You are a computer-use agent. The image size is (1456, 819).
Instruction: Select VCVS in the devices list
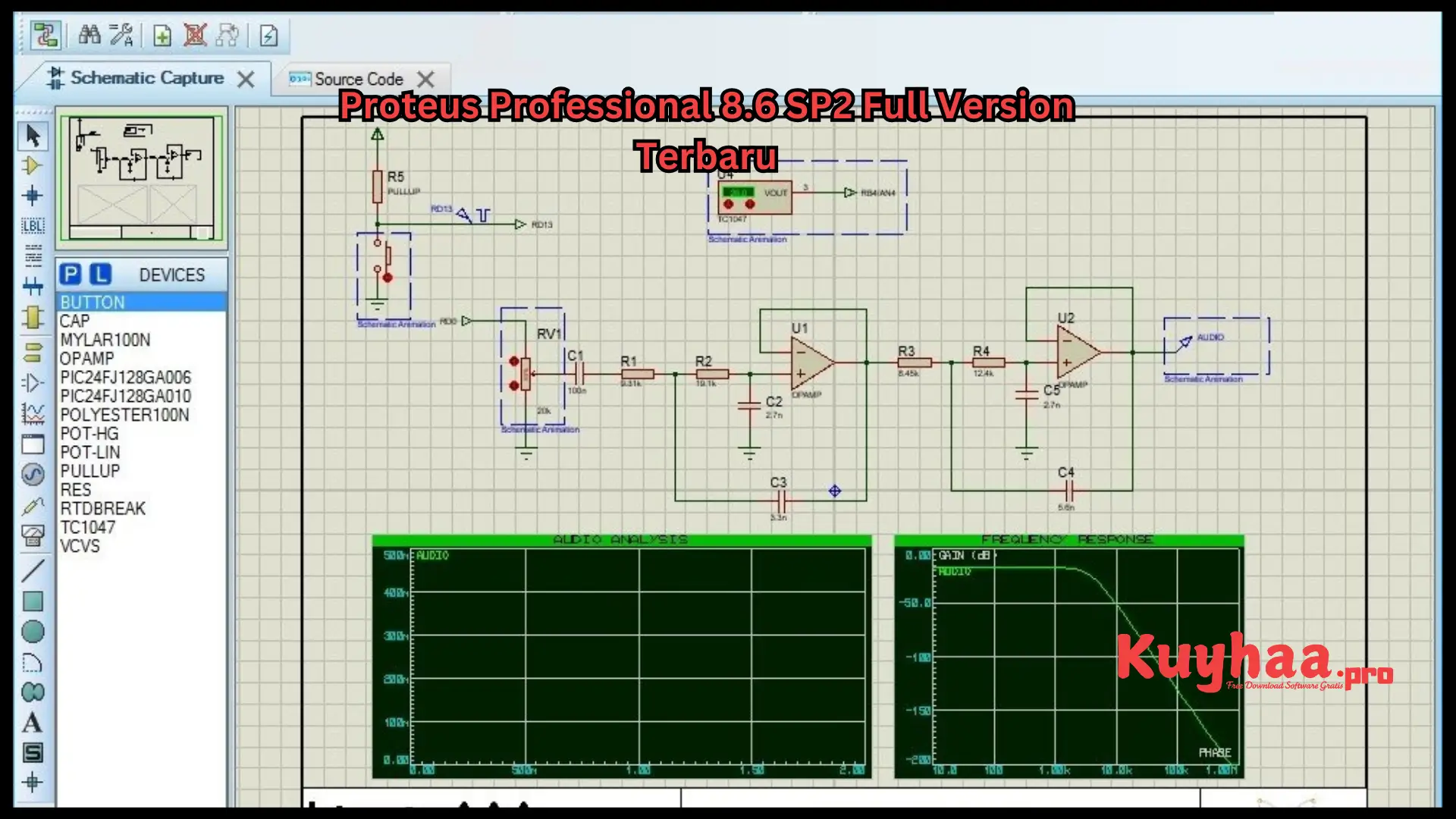142,546
